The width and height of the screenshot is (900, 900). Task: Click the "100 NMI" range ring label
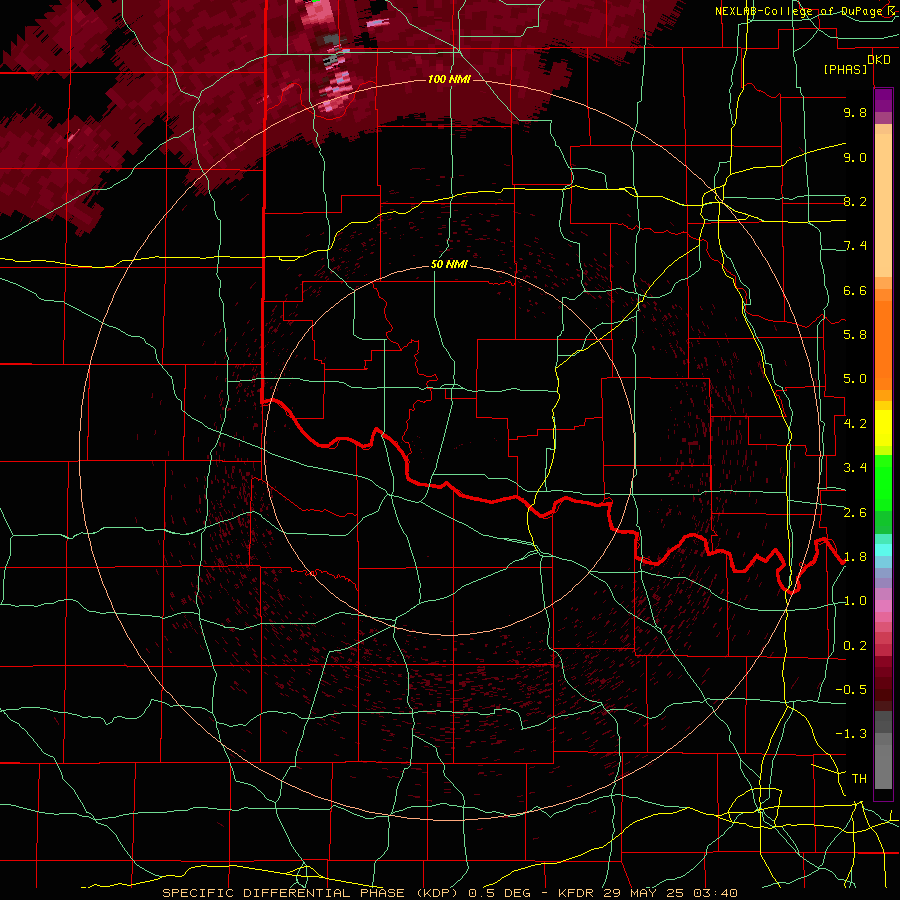point(449,79)
